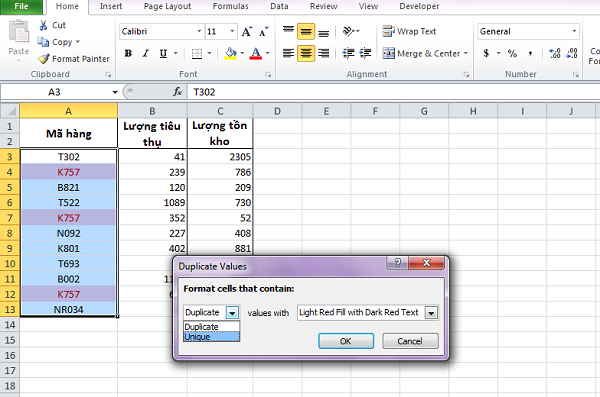
Task: Open the Name Box dropdown arrow
Action: [114, 92]
